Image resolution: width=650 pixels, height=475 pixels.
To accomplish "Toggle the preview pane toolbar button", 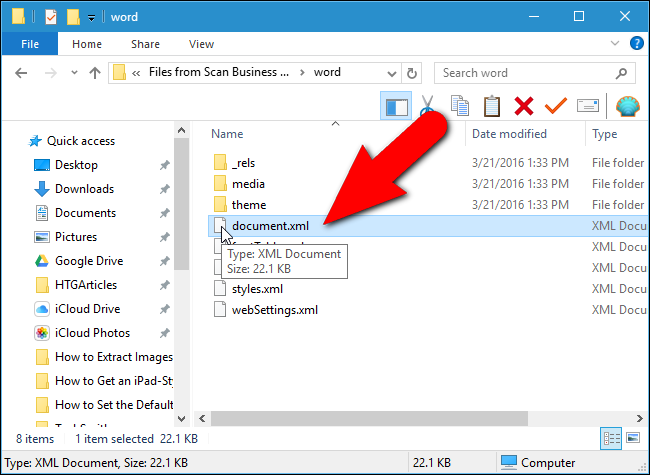I will click(397, 106).
